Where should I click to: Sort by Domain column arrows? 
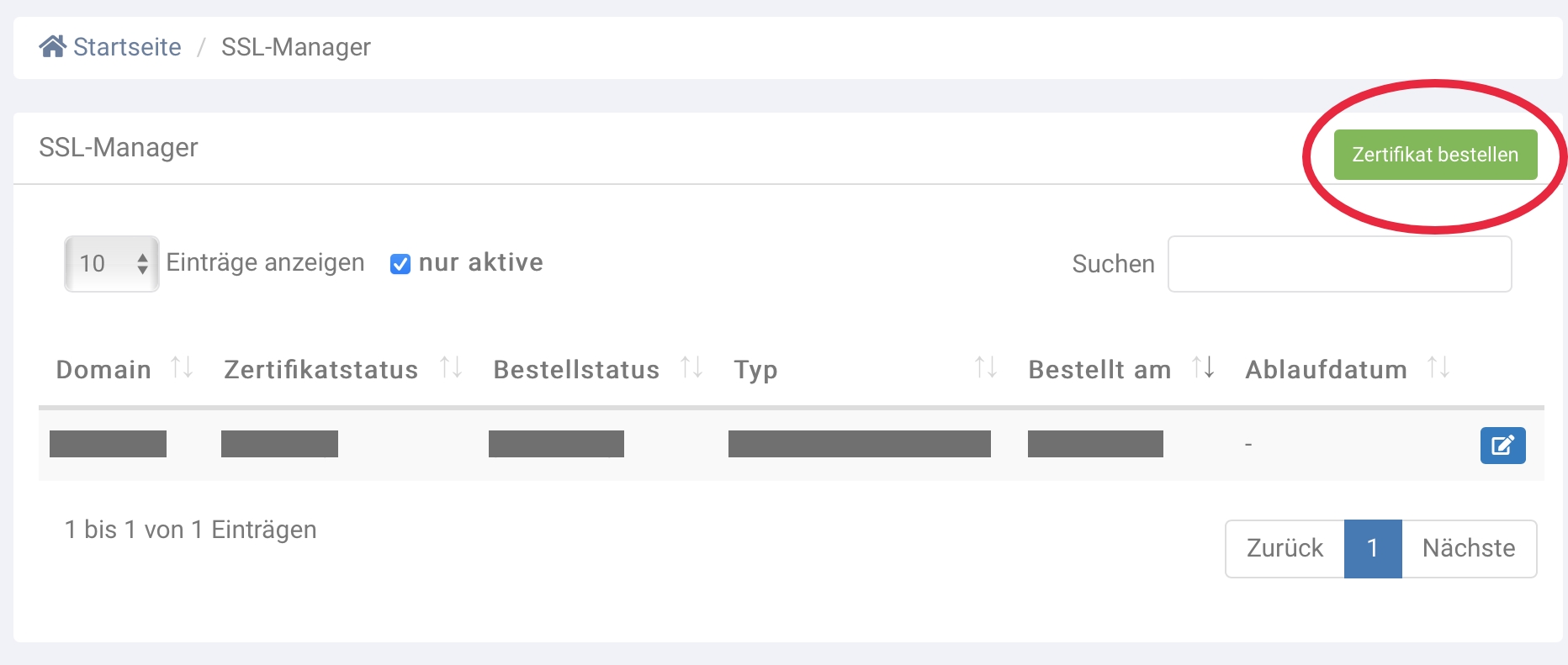[182, 367]
